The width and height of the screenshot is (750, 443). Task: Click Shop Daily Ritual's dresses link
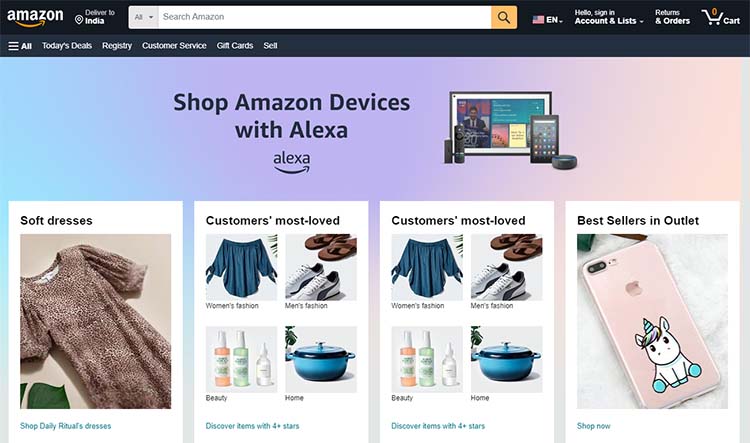click(66, 426)
